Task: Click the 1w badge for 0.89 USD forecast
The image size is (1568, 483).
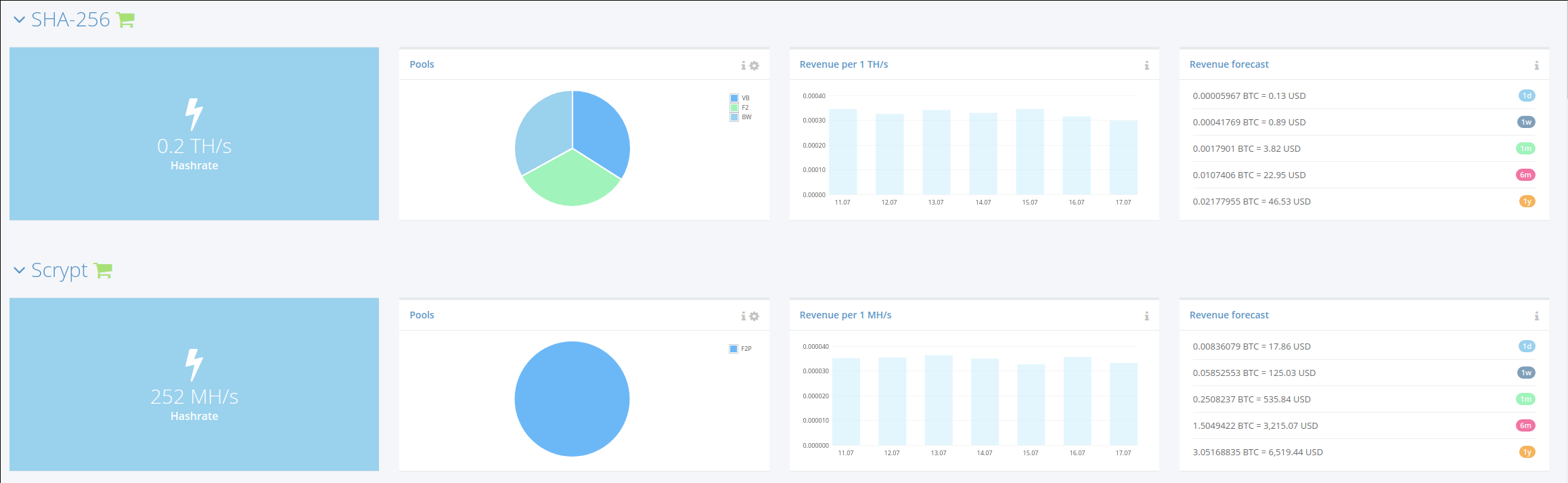Action: 1526,122
